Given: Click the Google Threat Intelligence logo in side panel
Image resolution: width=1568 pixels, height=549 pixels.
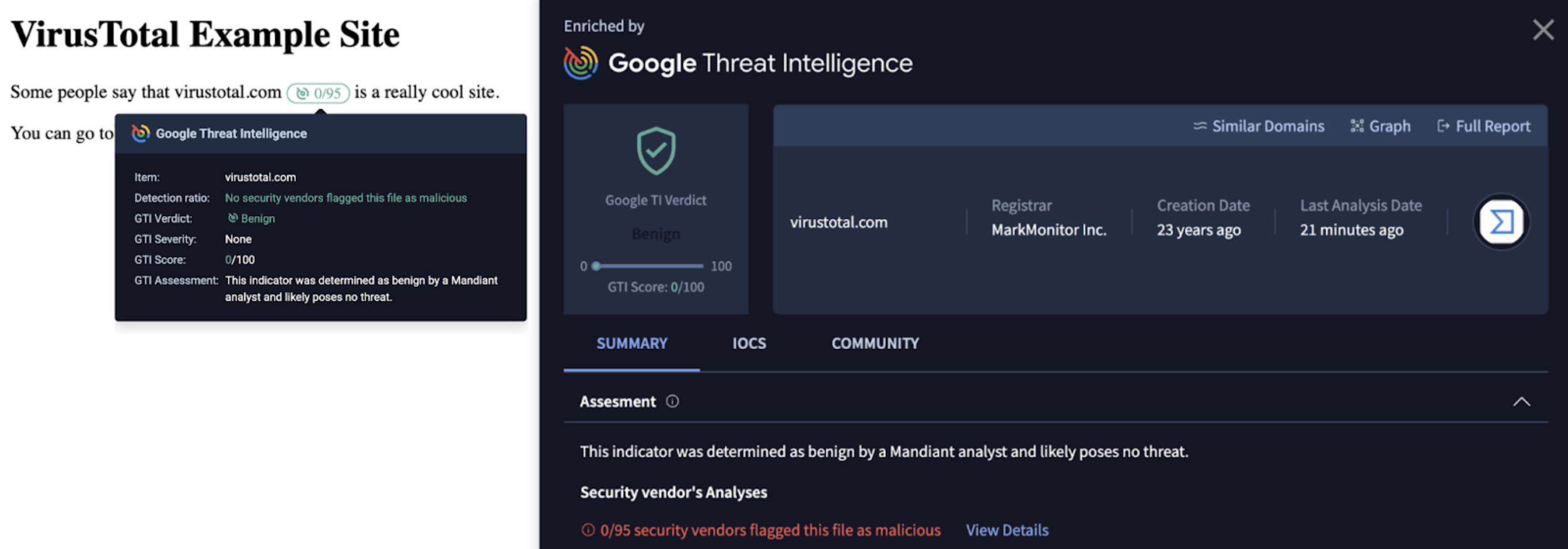Looking at the screenshot, I should pos(581,63).
